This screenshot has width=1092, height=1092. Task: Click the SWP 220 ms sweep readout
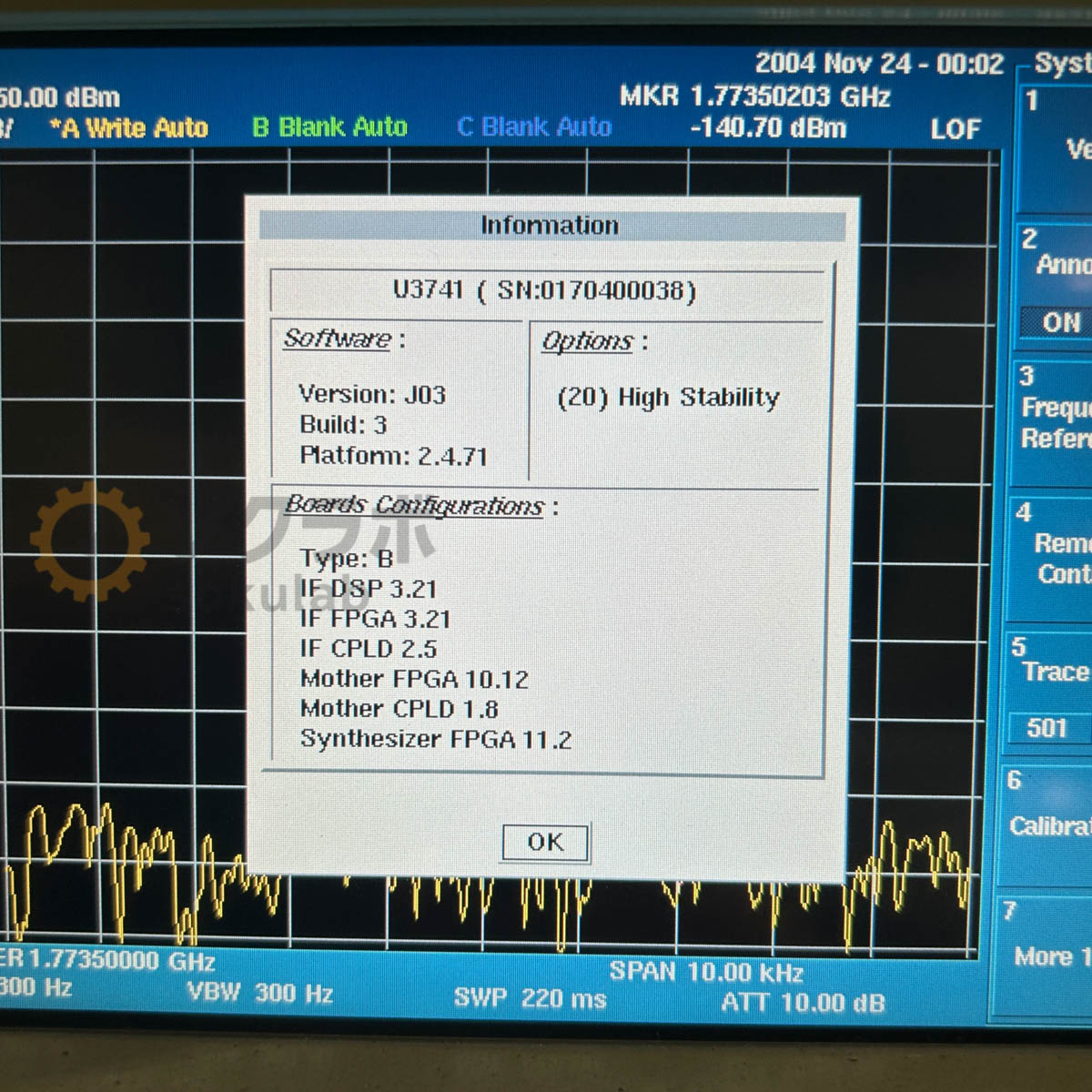pos(530,999)
